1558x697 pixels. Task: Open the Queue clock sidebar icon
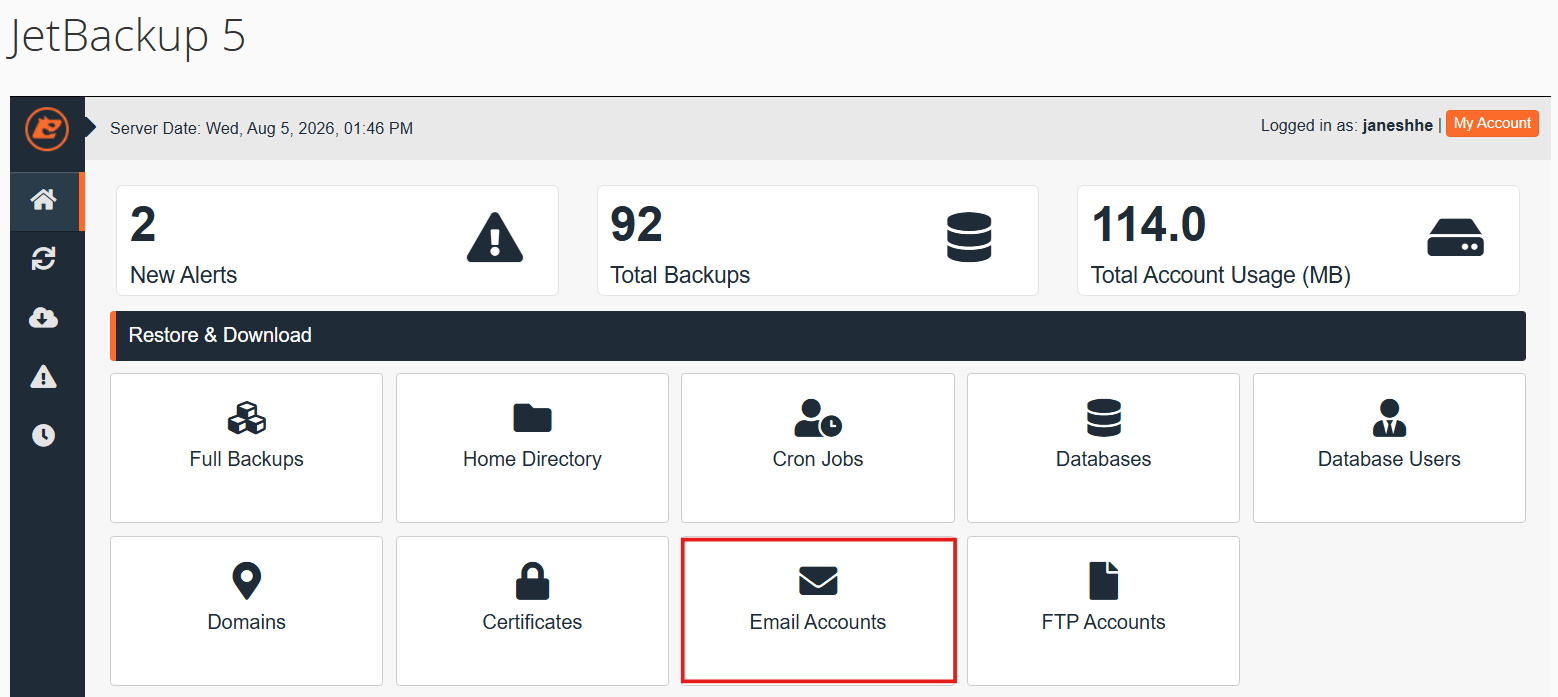tap(43, 435)
